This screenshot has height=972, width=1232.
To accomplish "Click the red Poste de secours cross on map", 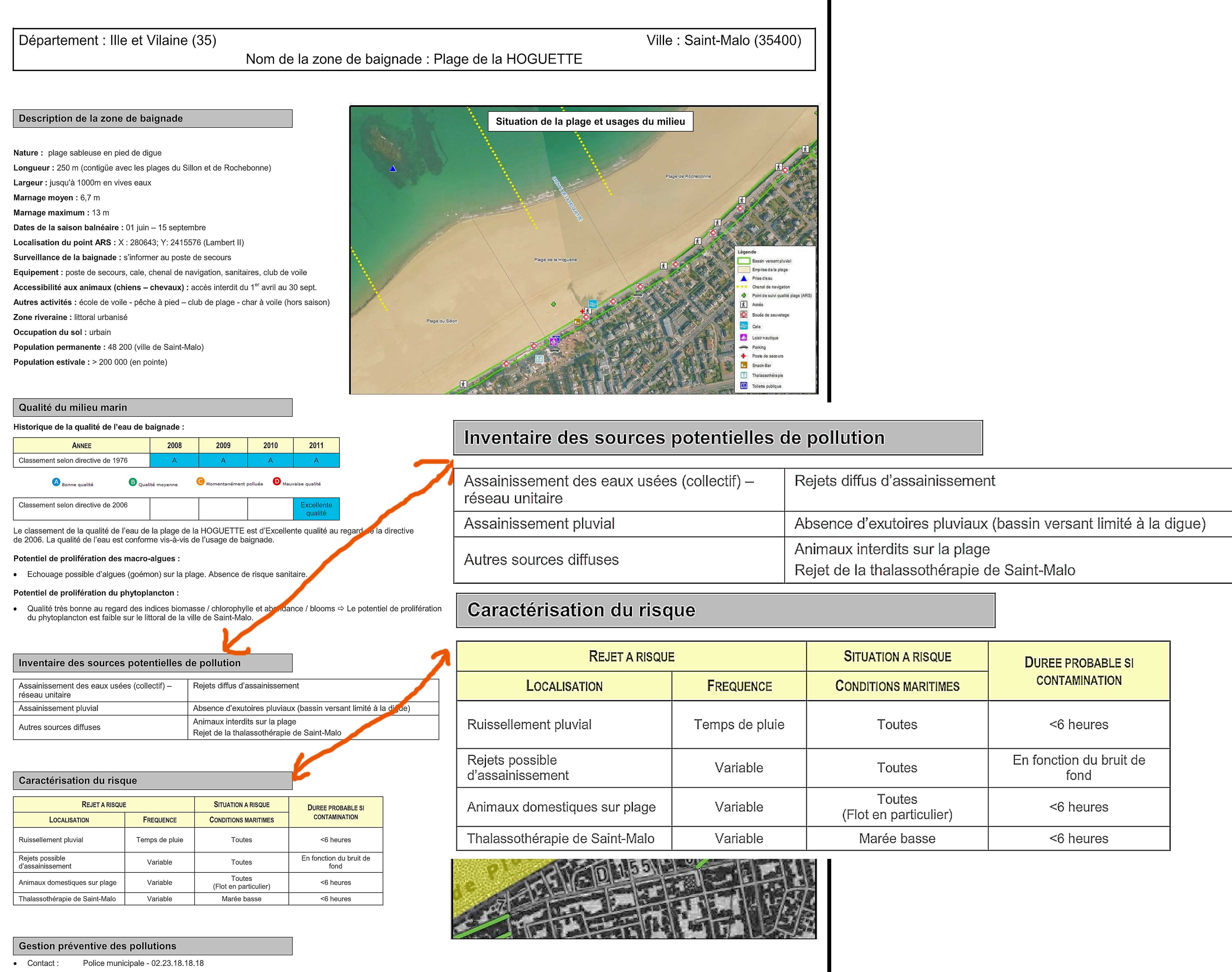I will coord(582,311).
